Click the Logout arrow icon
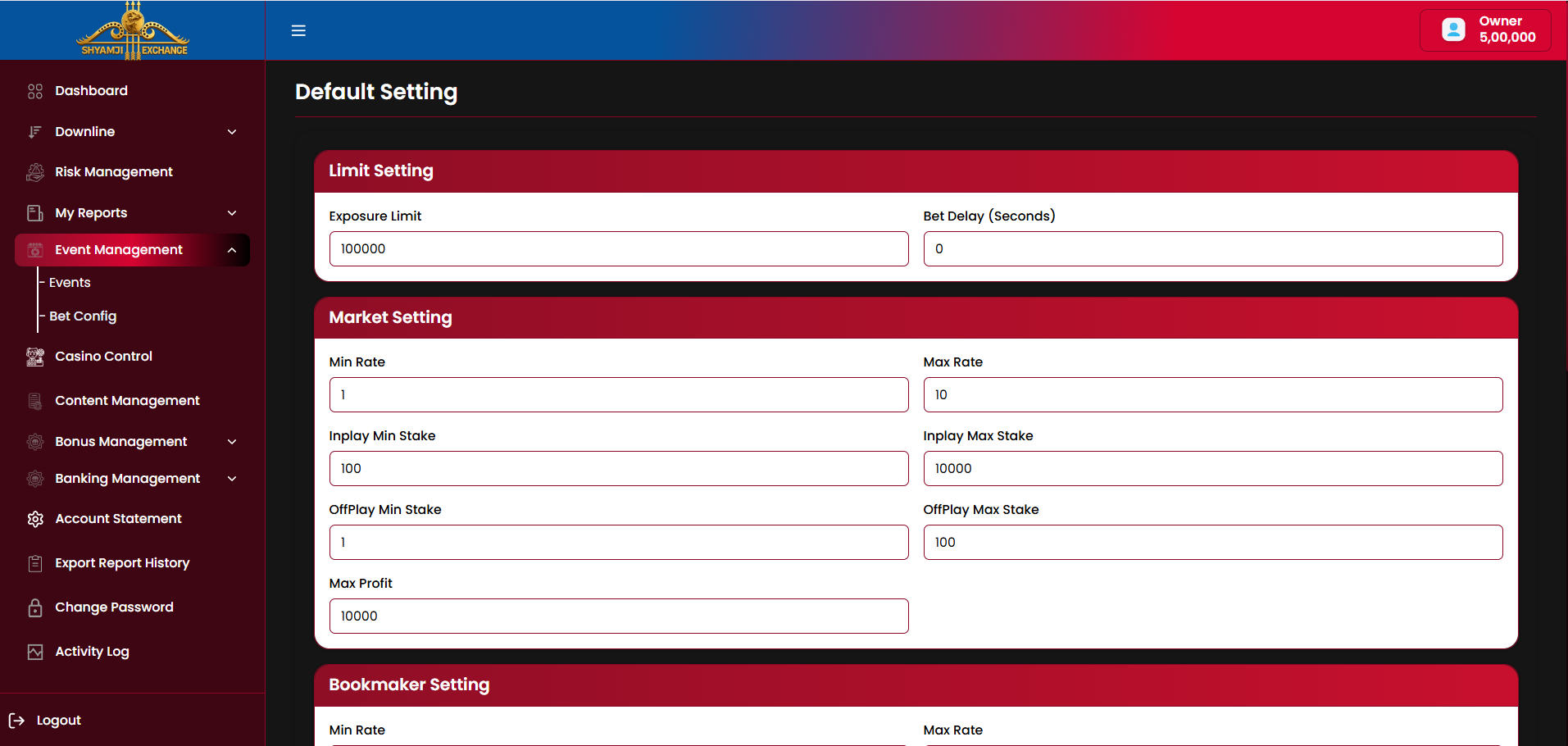The height and width of the screenshot is (746, 1568). click(16, 721)
